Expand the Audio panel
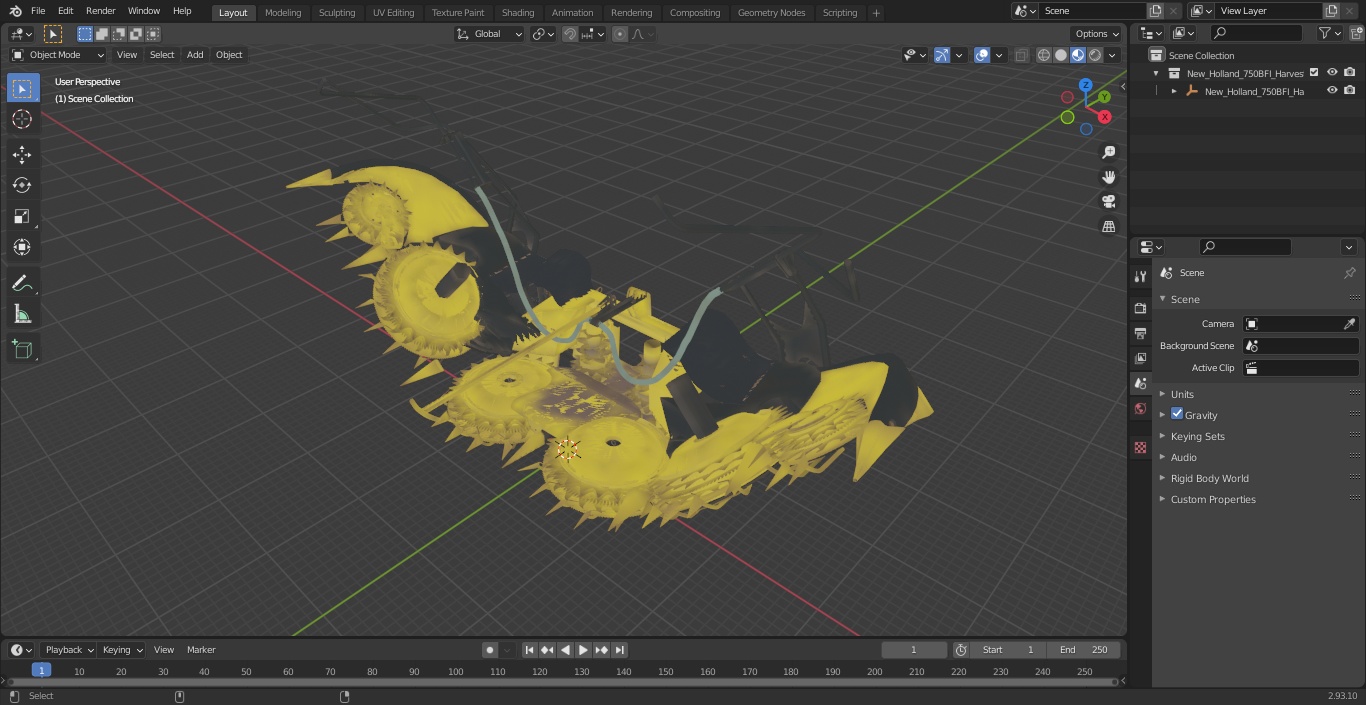 click(x=1184, y=457)
